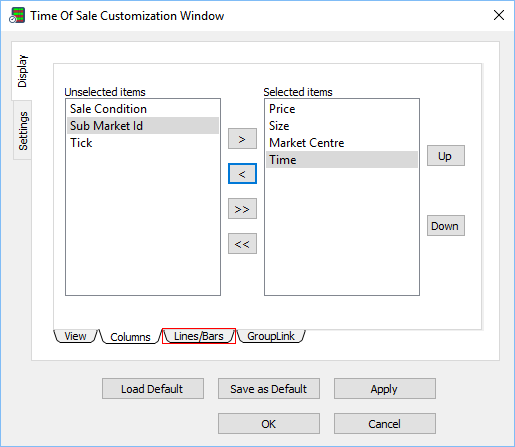Click the move right '>' arrow button
The height and width of the screenshot is (447, 515).
pyautogui.click(x=242, y=139)
